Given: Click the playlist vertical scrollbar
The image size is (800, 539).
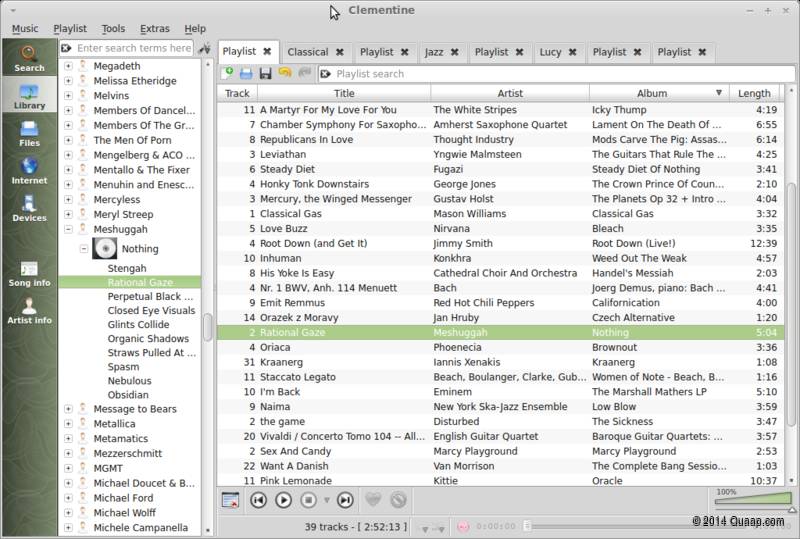Looking at the screenshot, I should click(791, 305).
